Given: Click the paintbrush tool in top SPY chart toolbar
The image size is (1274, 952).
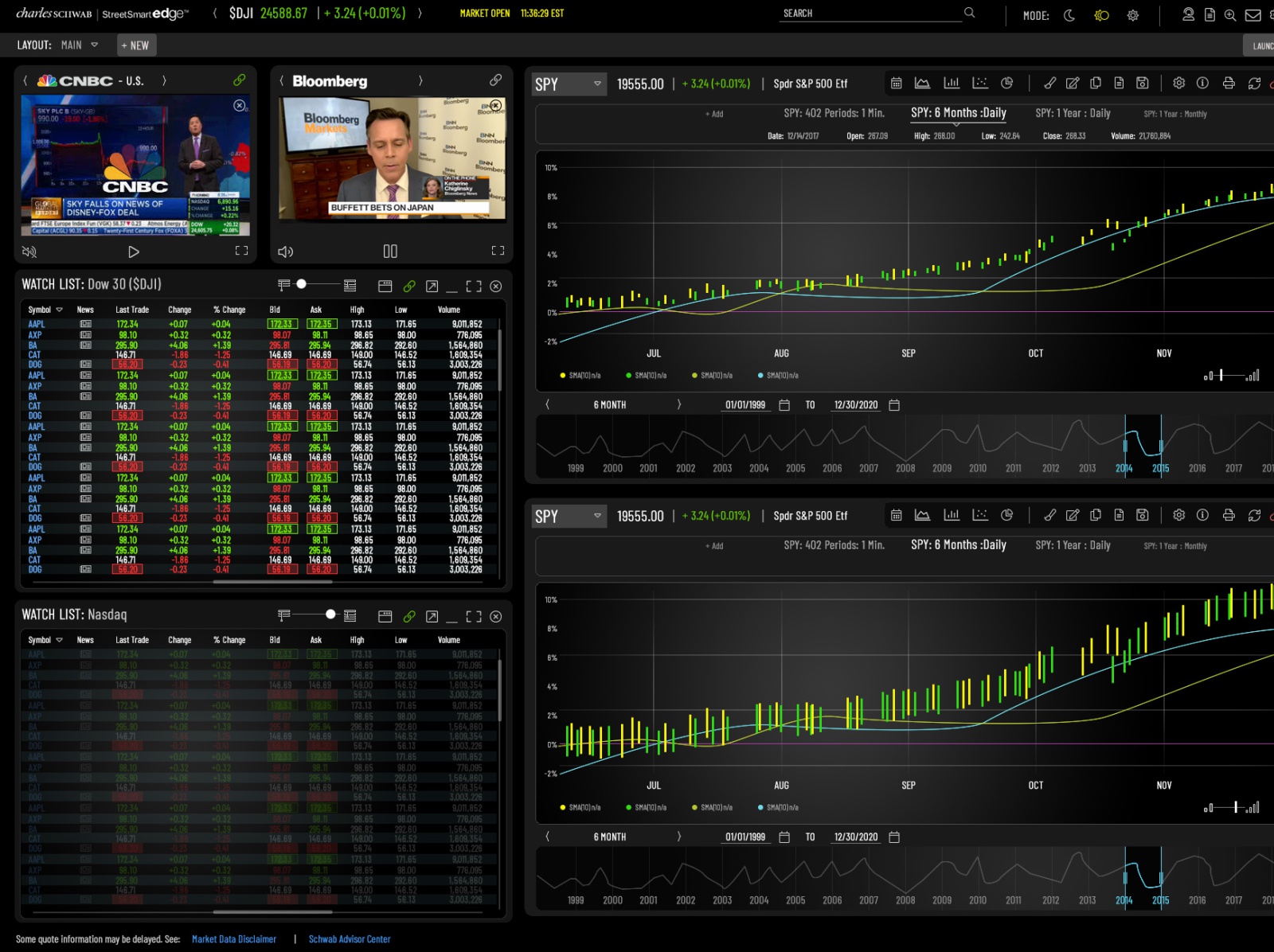Looking at the screenshot, I should (x=1050, y=83).
